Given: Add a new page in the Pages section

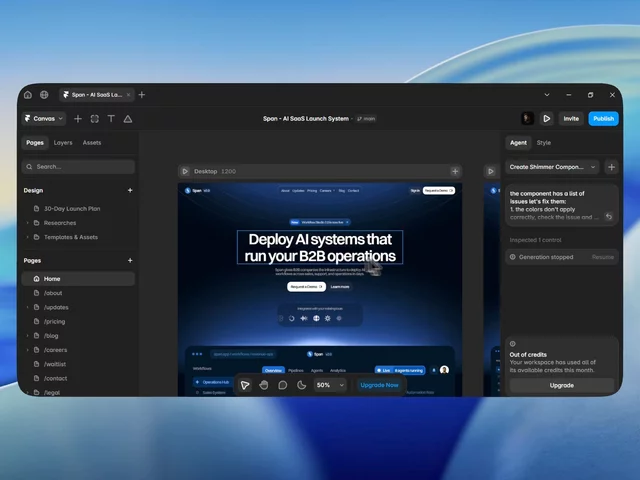Looking at the screenshot, I should coord(130,260).
